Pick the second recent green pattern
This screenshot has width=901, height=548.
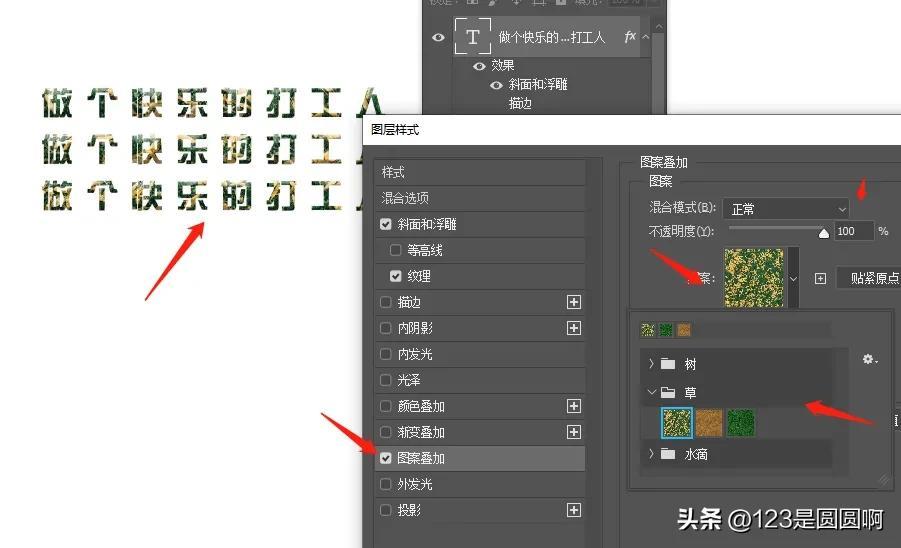[x=665, y=330]
